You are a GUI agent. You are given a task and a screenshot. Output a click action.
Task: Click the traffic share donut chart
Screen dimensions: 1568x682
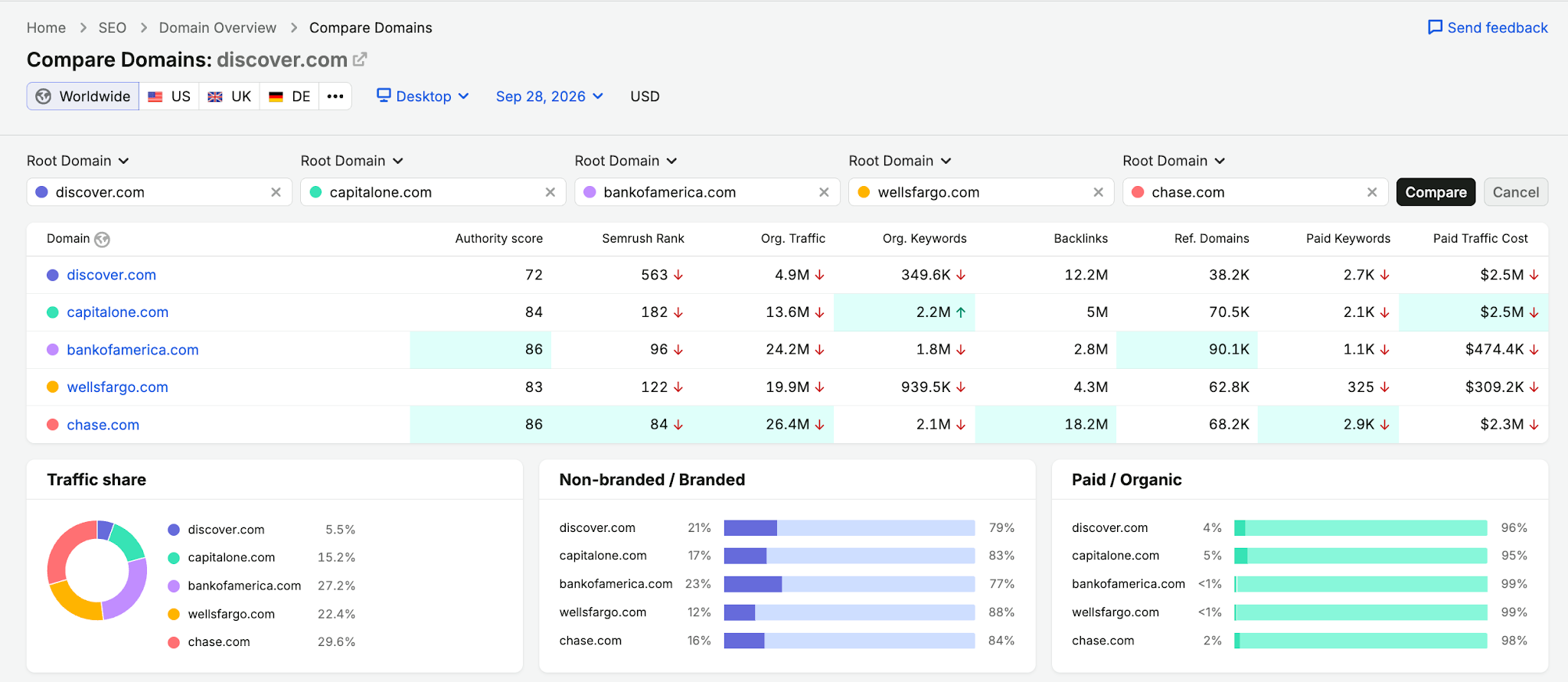point(97,570)
